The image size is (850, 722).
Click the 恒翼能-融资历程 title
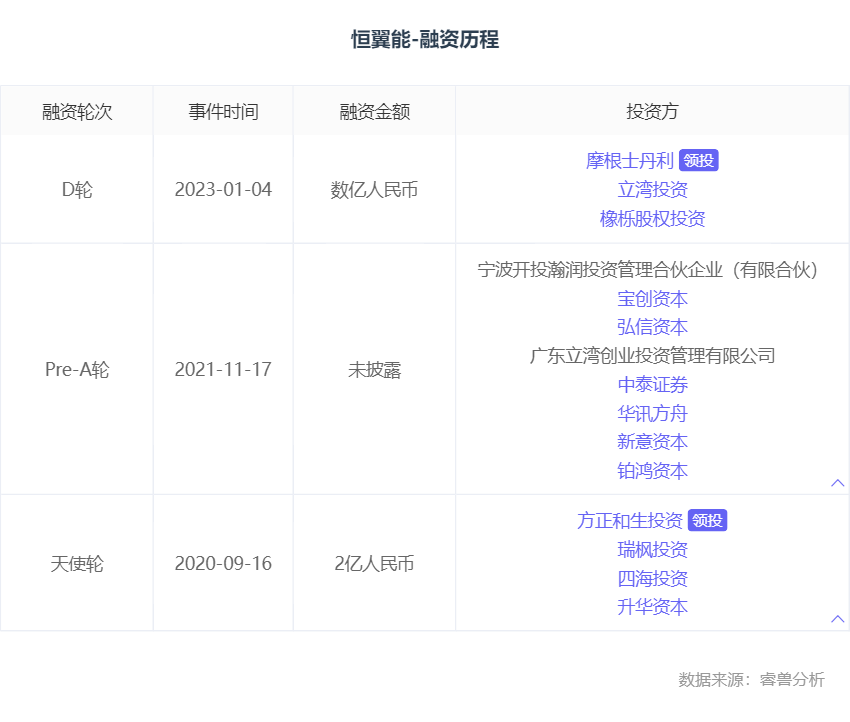point(425,40)
